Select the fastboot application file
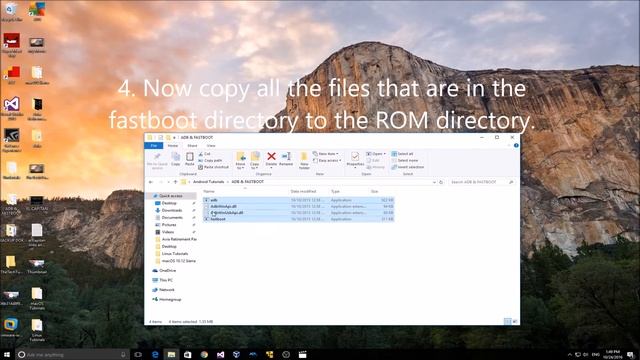The width and height of the screenshot is (640, 360). coord(298,219)
